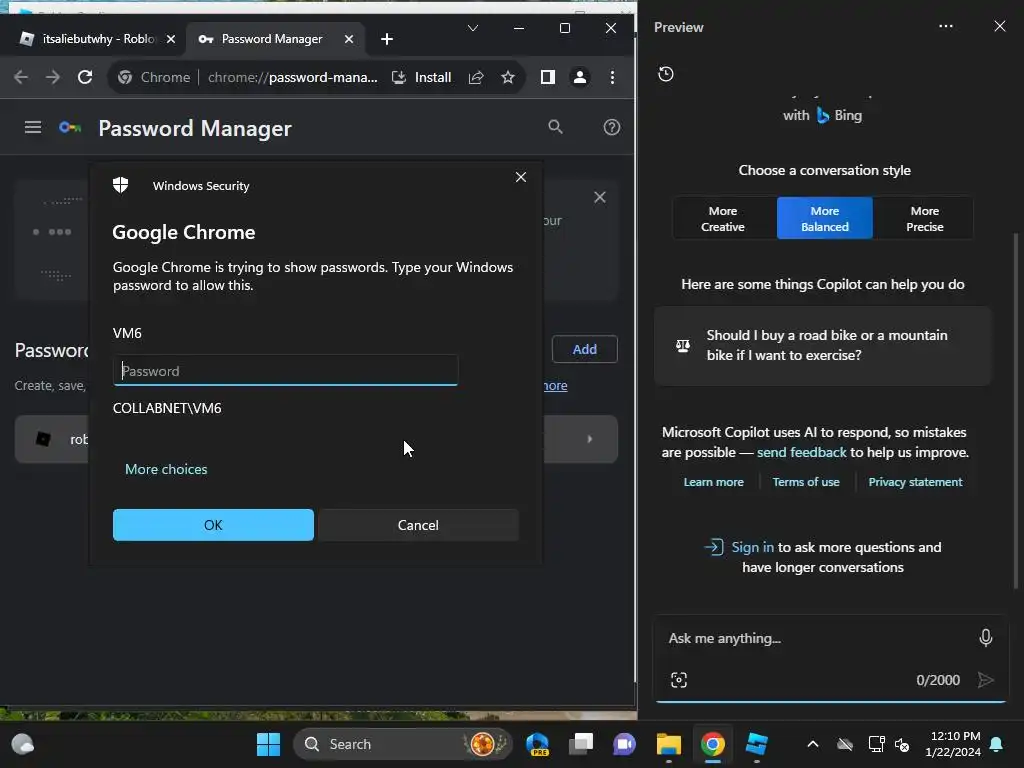Expand the roblox password entry arrow
Viewport: 1024px width, 768px height.
point(590,439)
